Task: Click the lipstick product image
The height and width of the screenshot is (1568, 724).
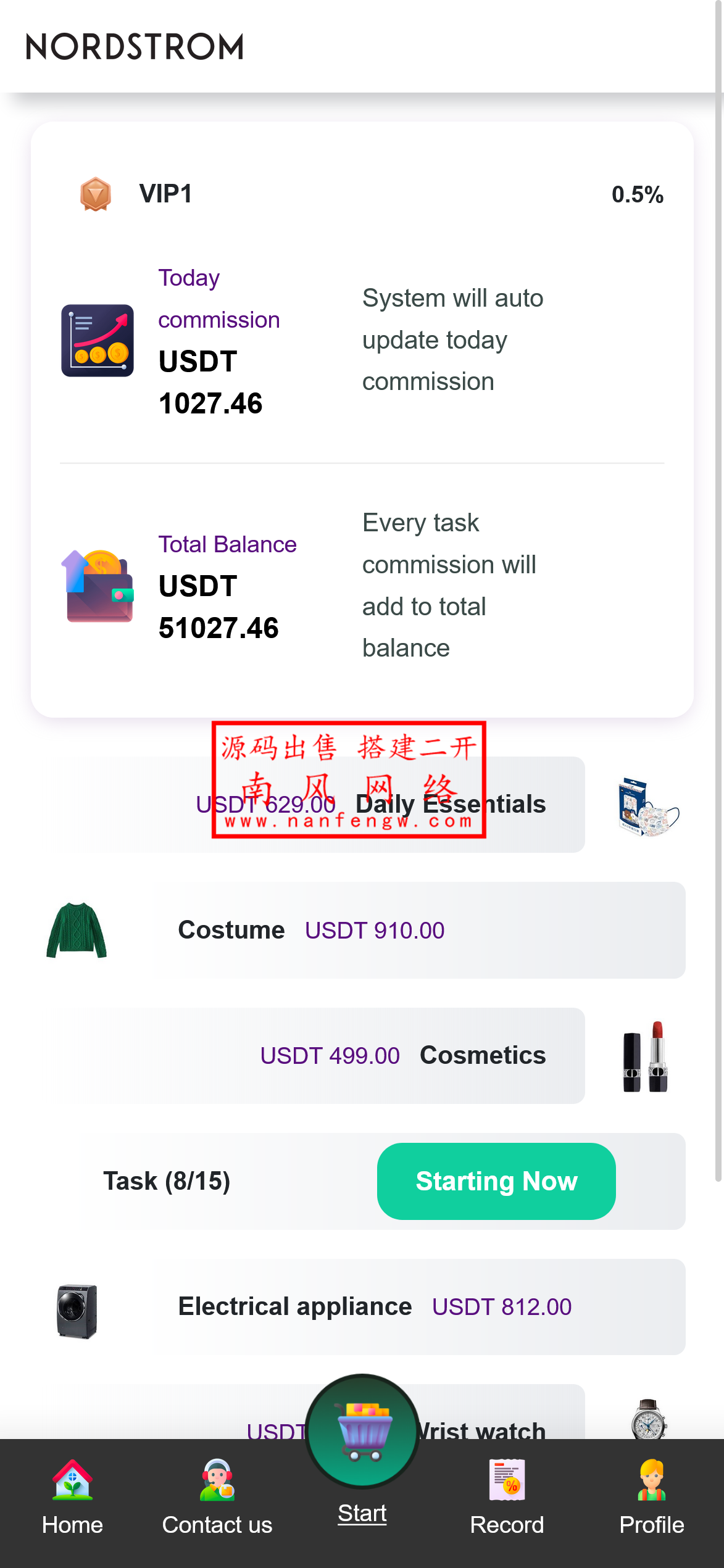Action: point(645,1056)
